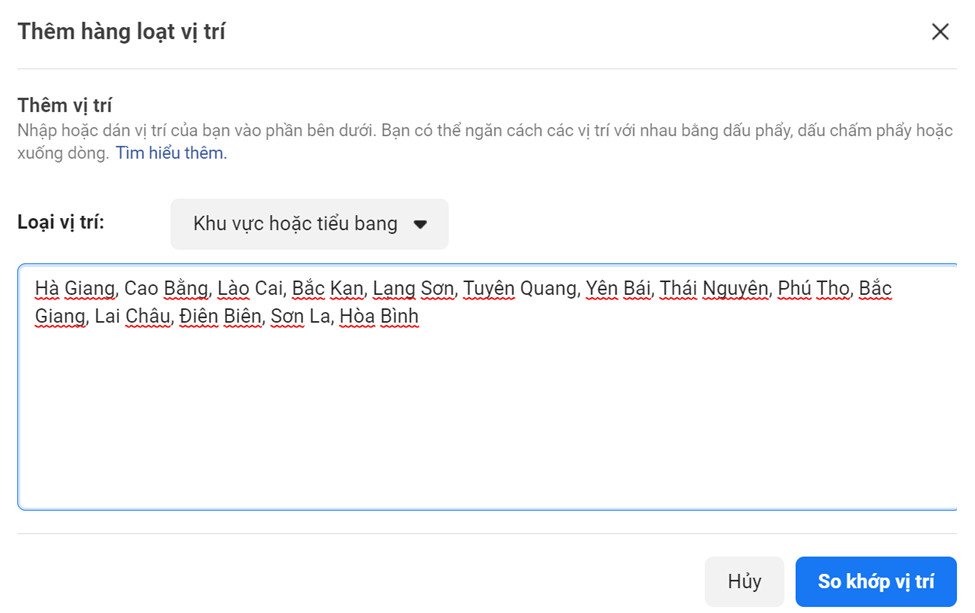The height and width of the screenshot is (613, 975).
Task: Click the So khớp vị trí button
Action: 876,581
